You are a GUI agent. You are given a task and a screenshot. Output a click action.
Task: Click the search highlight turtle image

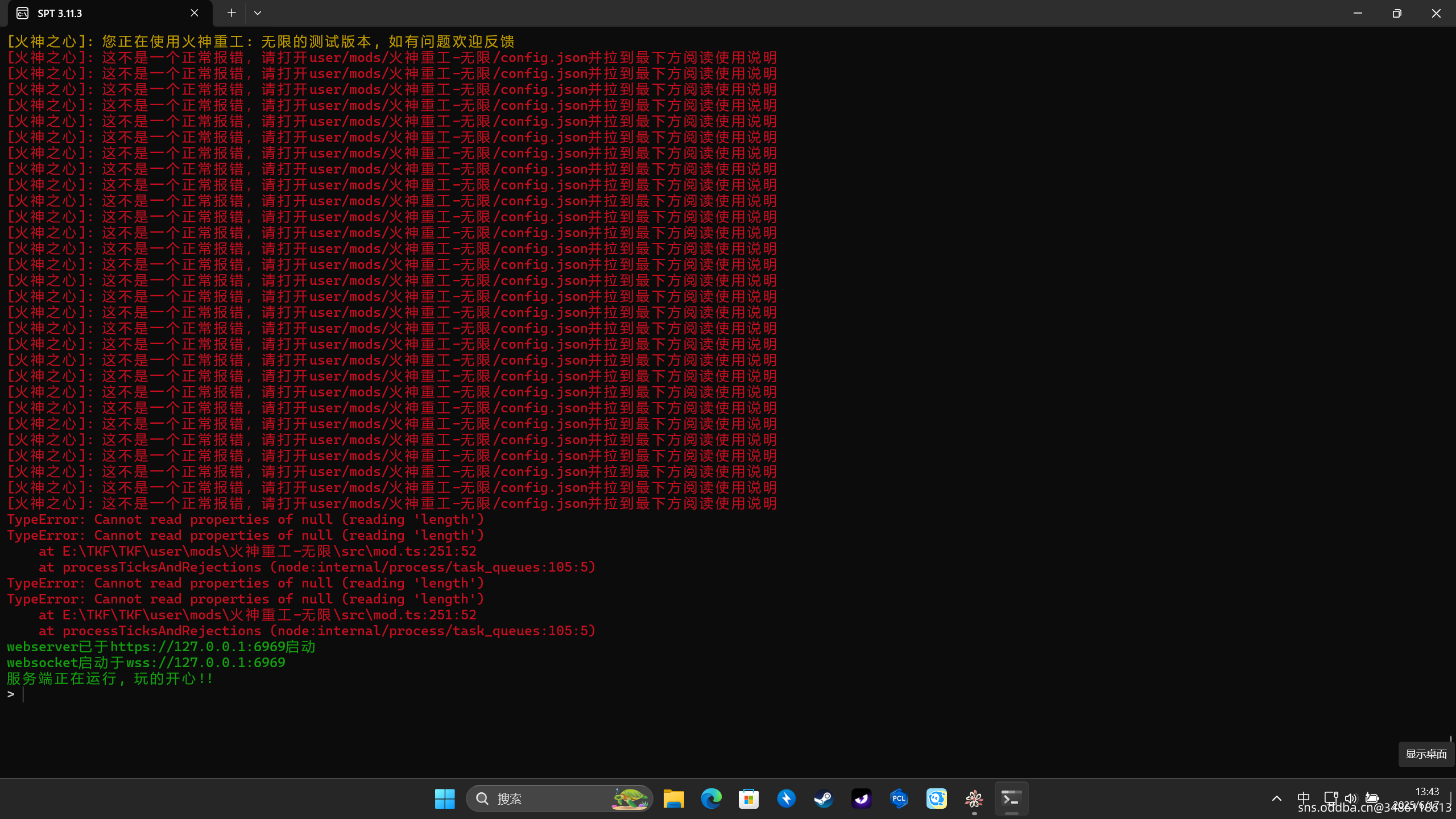coord(630,799)
